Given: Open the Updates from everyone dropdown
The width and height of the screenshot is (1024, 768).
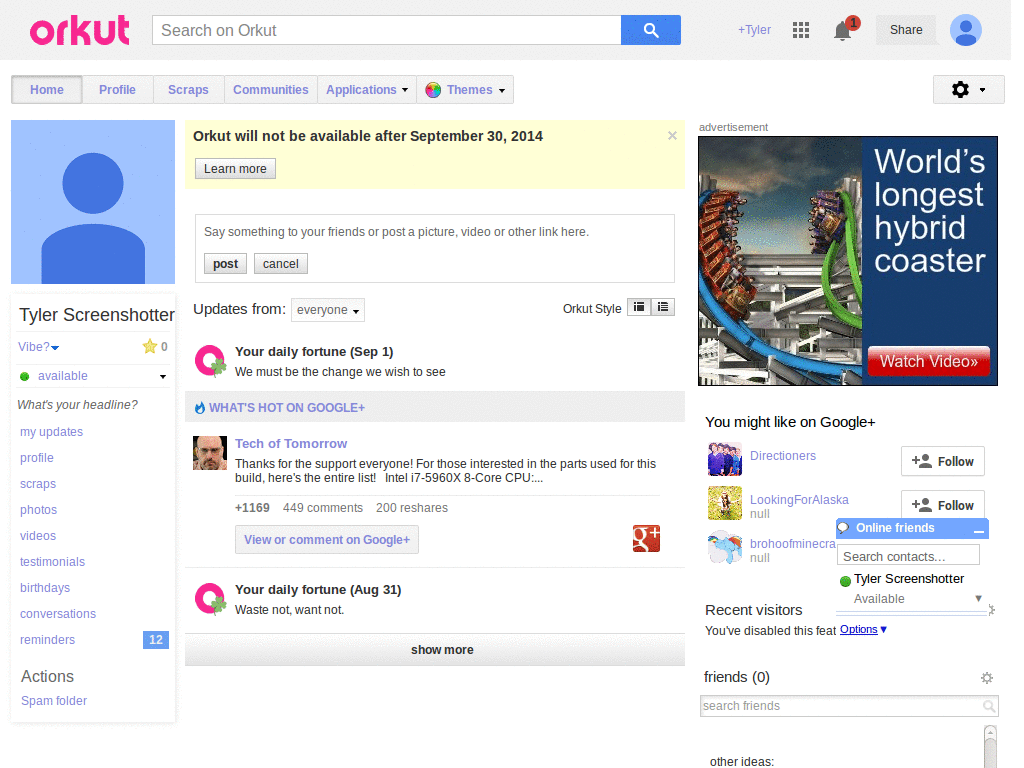Looking at the screenshot, I should [x=328, y=310].
